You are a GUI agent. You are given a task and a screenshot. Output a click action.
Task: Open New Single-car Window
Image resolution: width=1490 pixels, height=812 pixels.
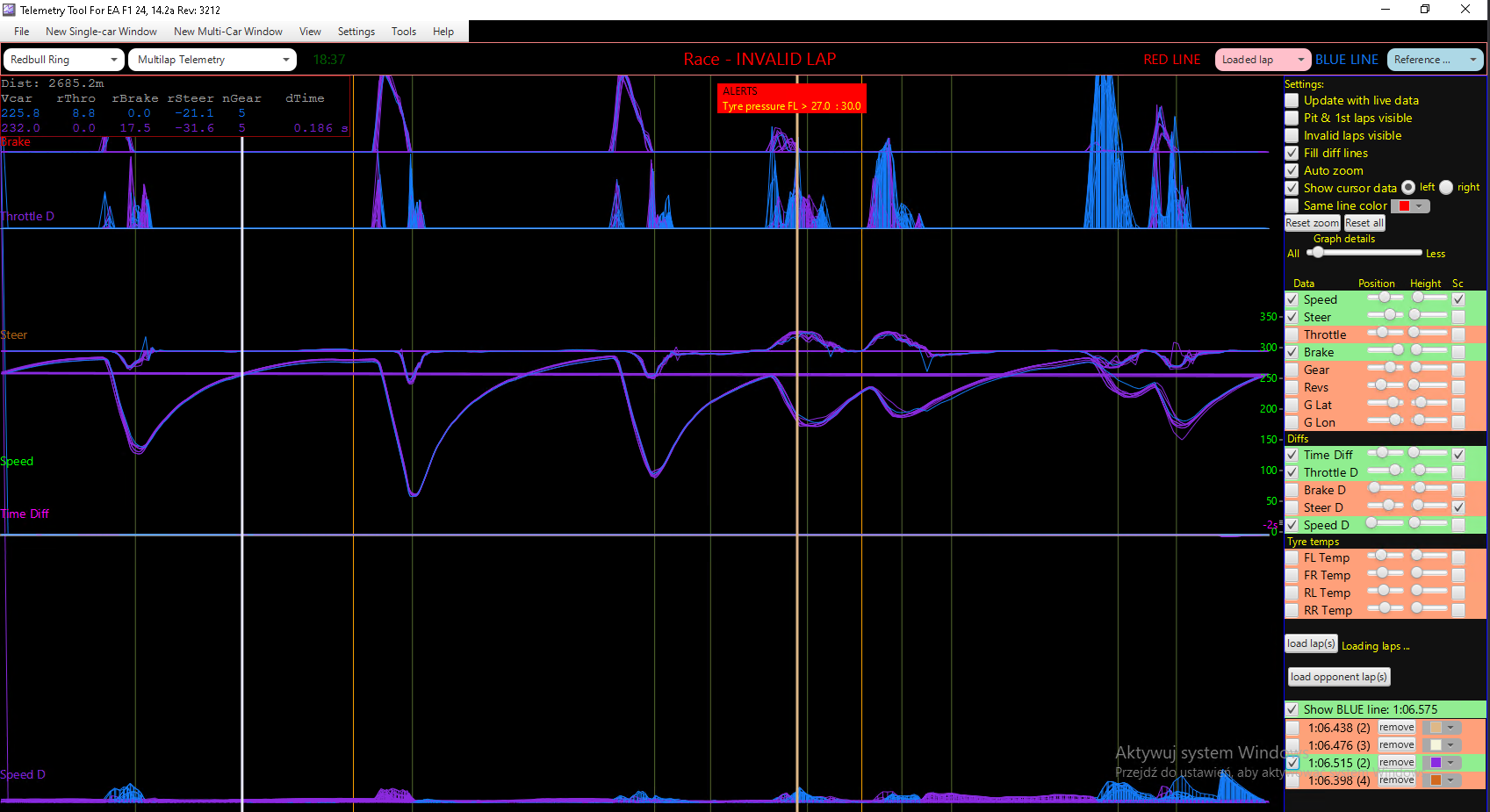101,32
